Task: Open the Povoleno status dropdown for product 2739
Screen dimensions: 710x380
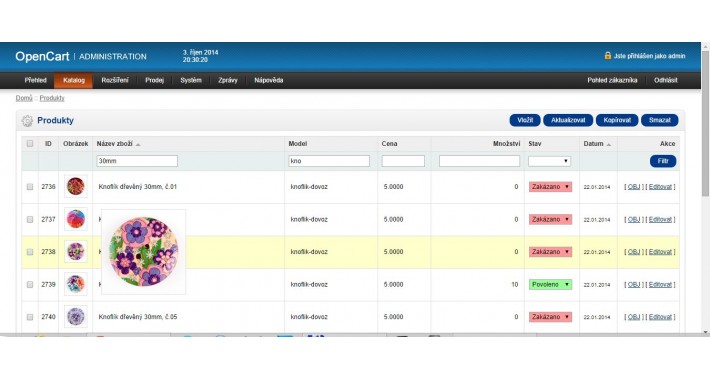Action: pos(550,284)
